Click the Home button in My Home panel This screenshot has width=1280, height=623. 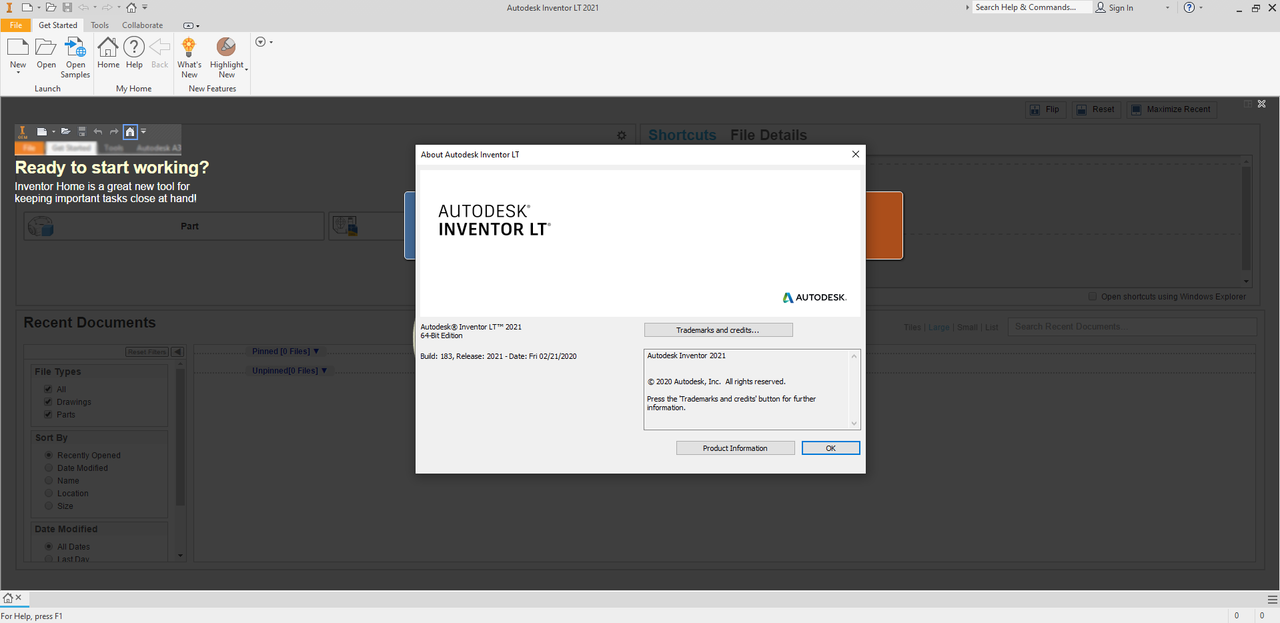(x=108, y=54)
